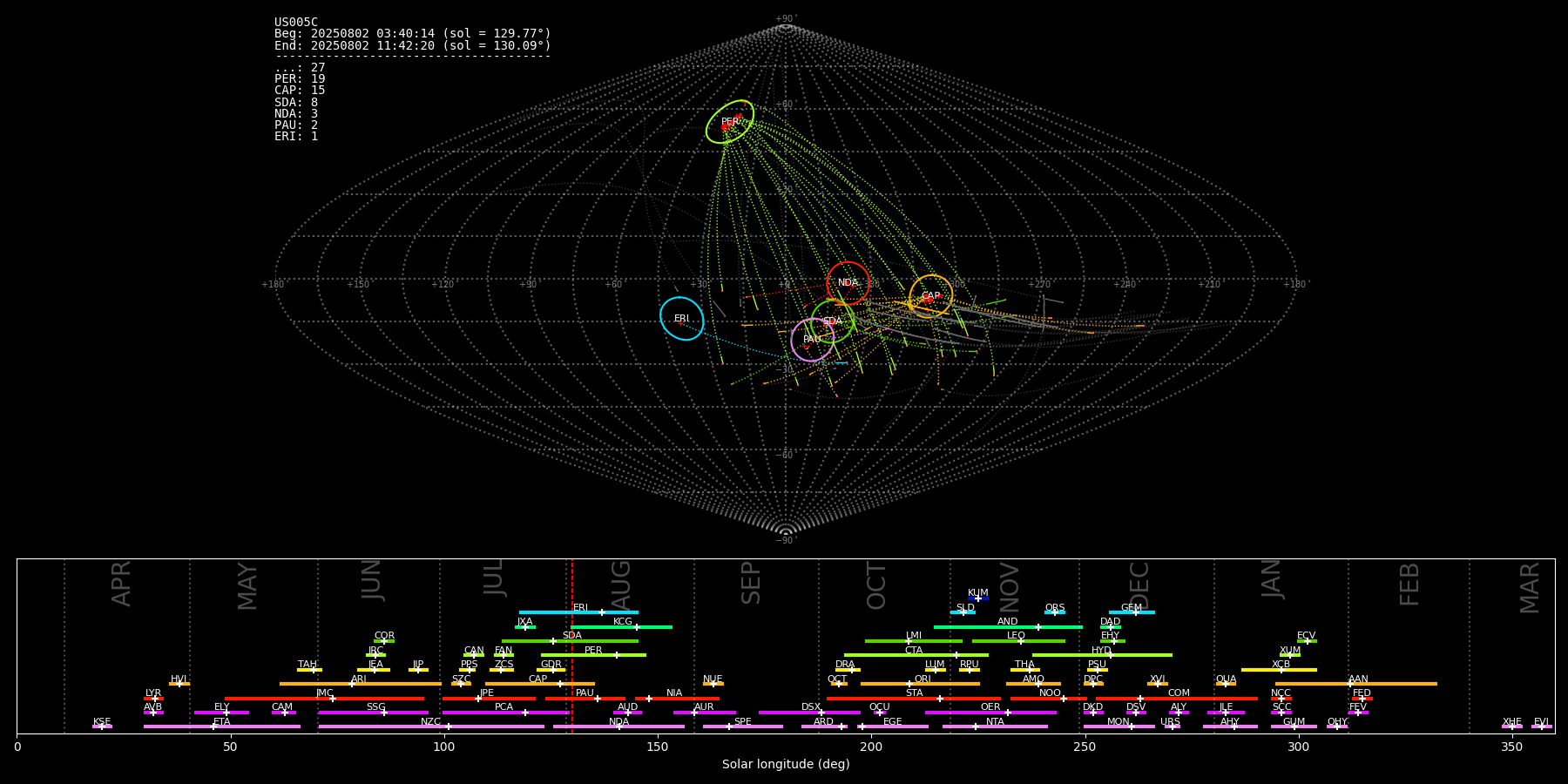Click the '...: 27' sporadic count
The height and width of the screenshot is (784, 1568).
[300, 68]
